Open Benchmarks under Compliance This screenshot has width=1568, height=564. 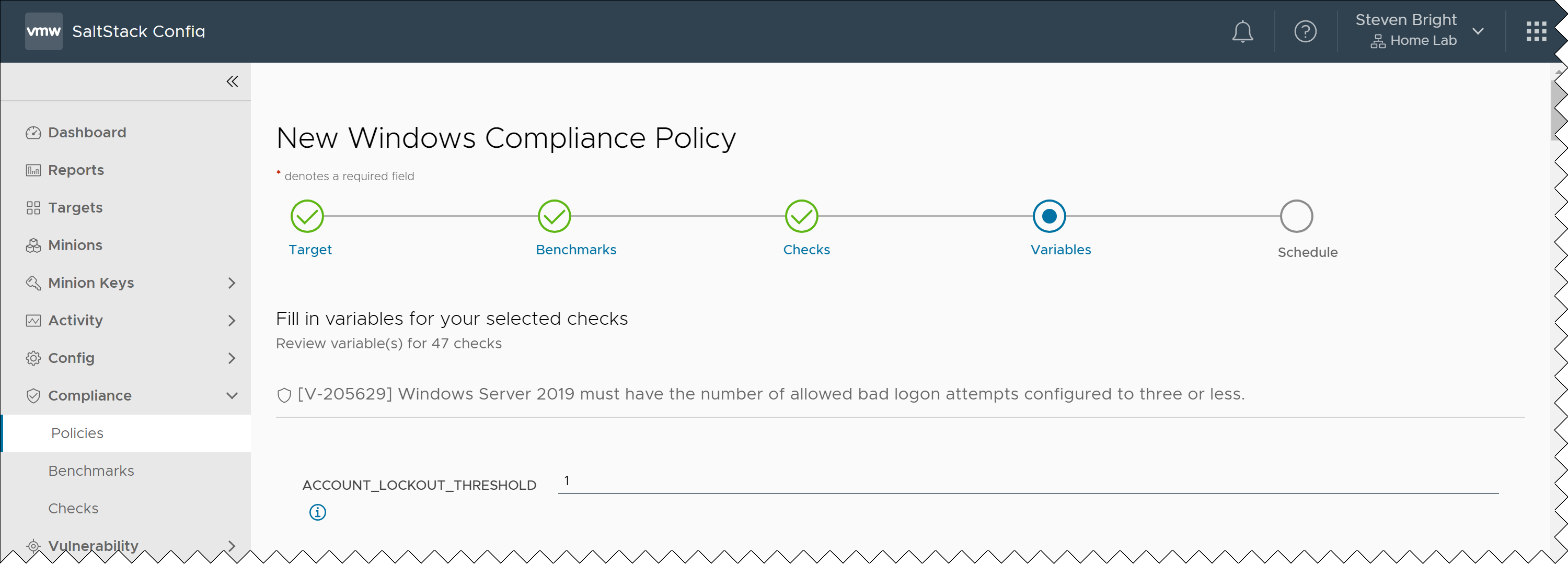tap(91, 471)
